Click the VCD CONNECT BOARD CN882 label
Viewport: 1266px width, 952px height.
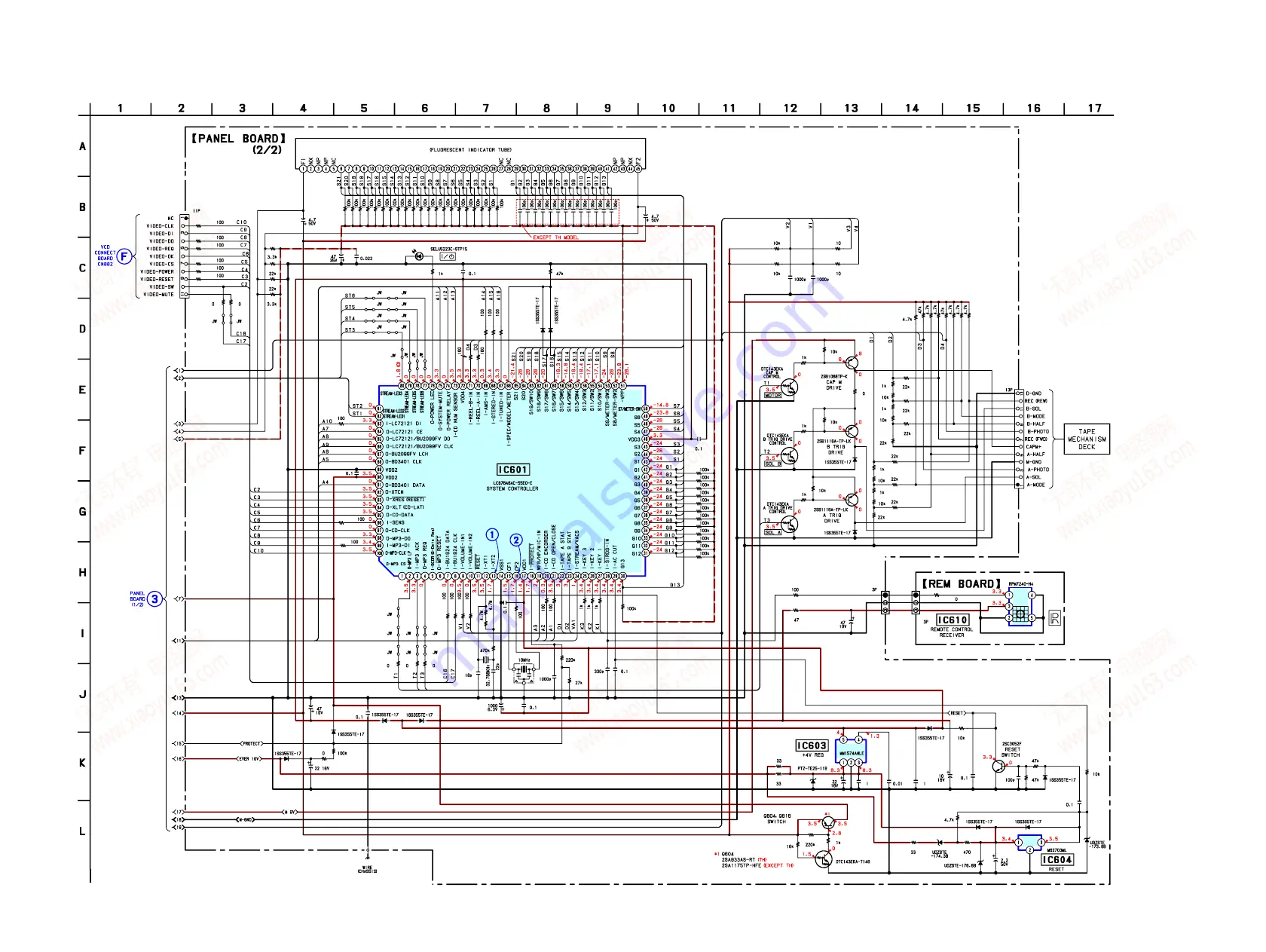(105, 256)
